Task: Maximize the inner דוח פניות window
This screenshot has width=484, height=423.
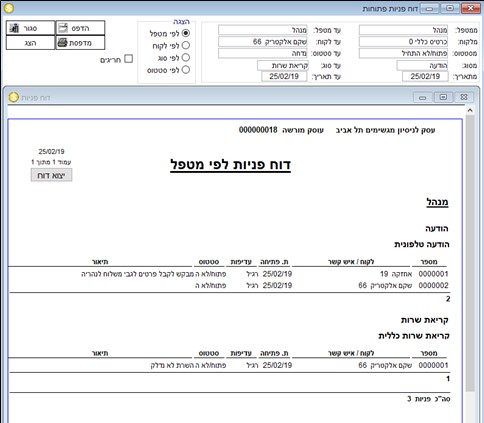Action: pos(443,97)
